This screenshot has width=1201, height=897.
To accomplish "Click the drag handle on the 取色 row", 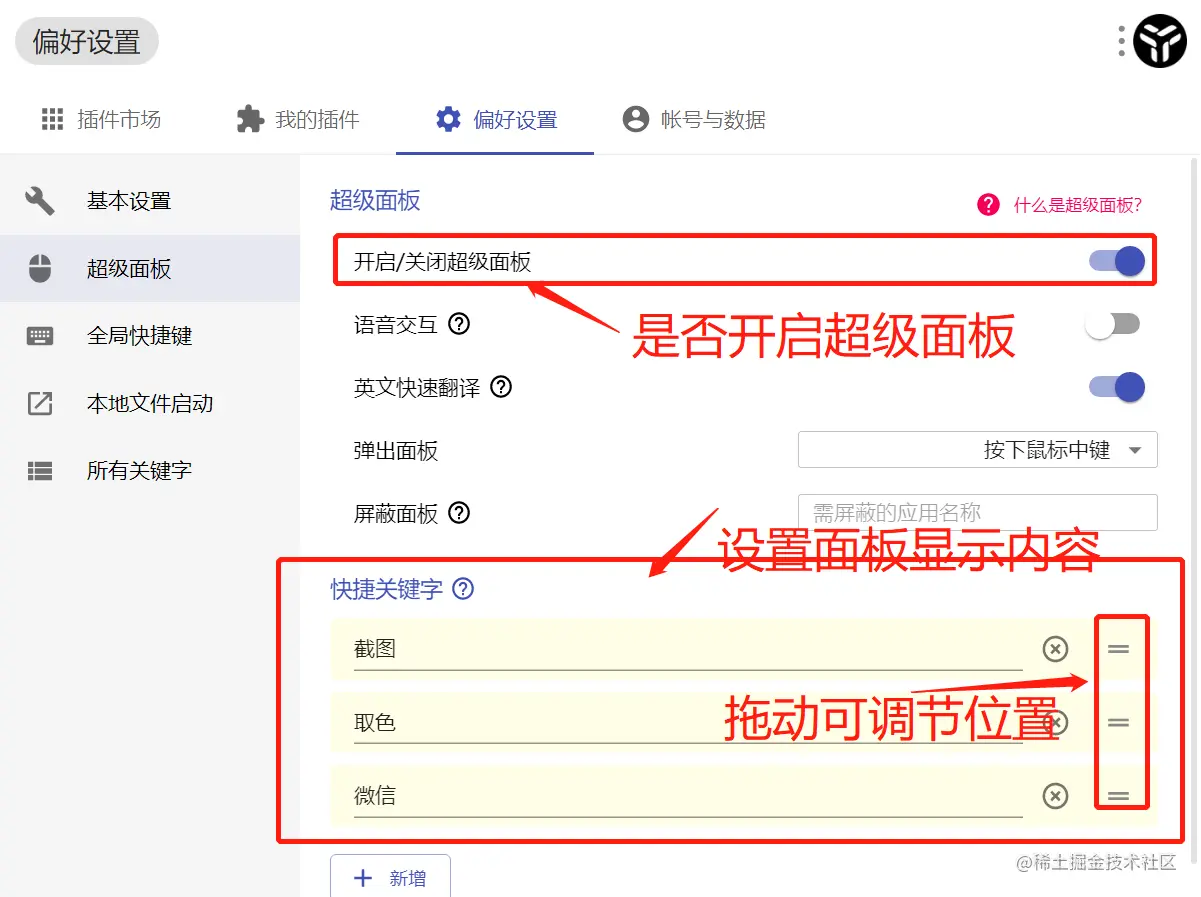I will (1118, 722).
